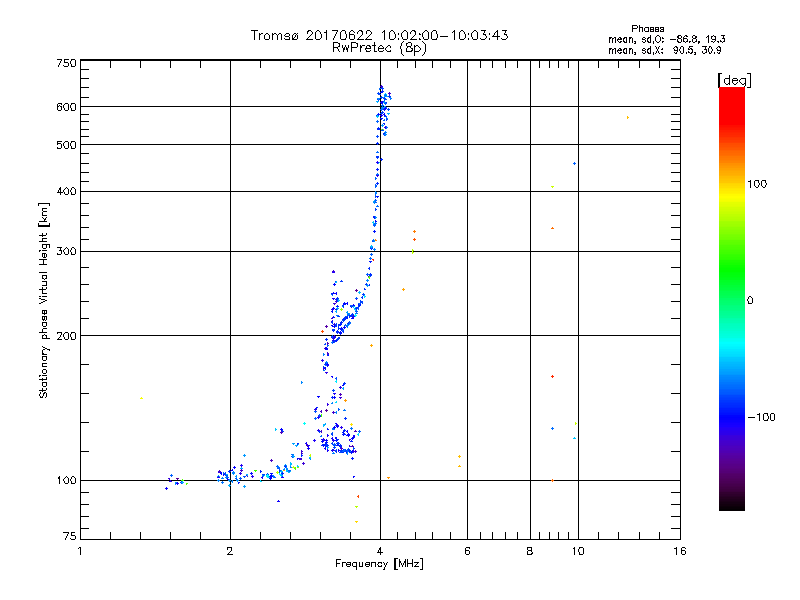This screenshot has height=600, width=800.
Task: Click the colorbar label '0'
Action: [749, 301]
